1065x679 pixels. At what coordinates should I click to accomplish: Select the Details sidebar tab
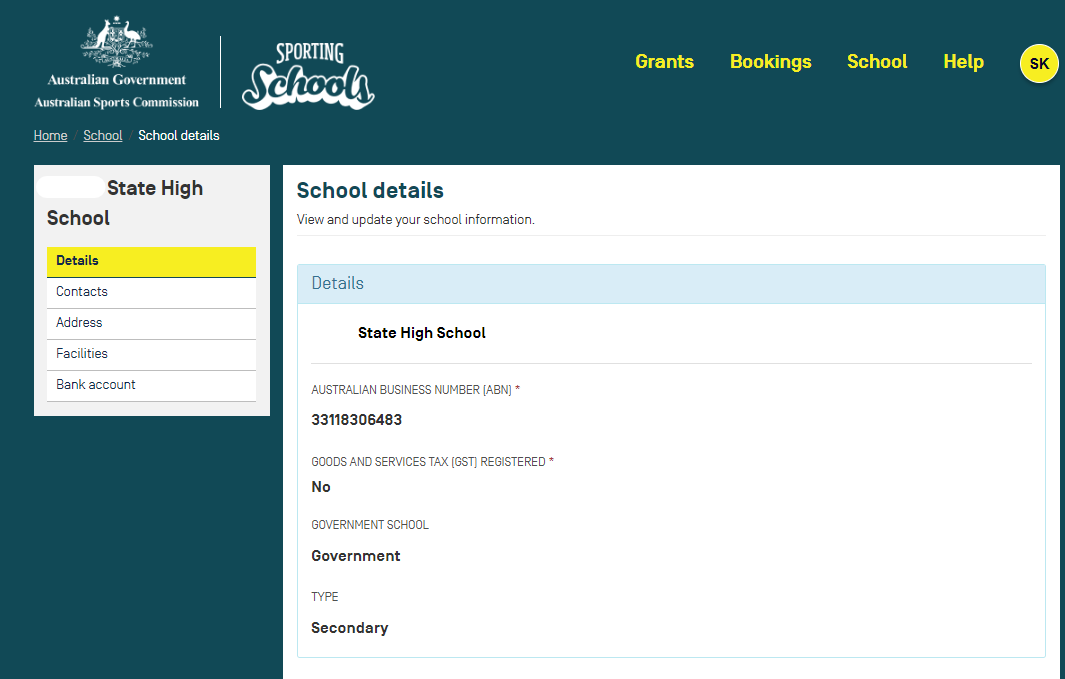[x=151, y=261]
